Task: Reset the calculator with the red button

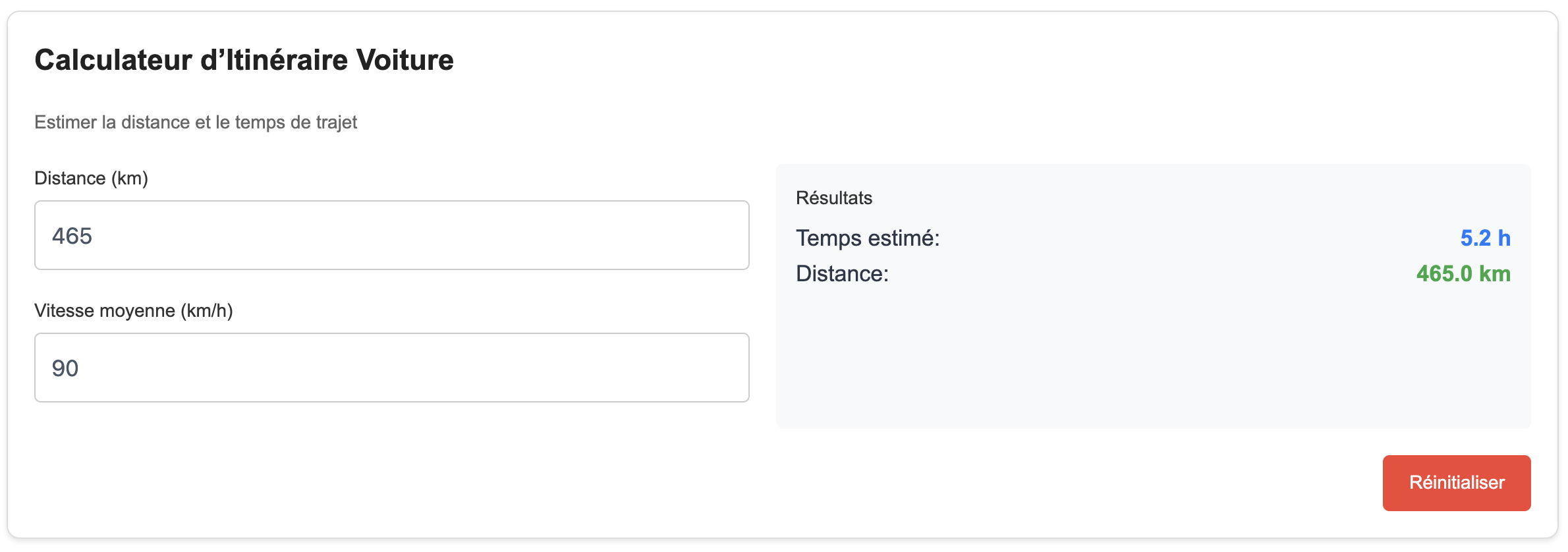Action: coord(1456,483)
